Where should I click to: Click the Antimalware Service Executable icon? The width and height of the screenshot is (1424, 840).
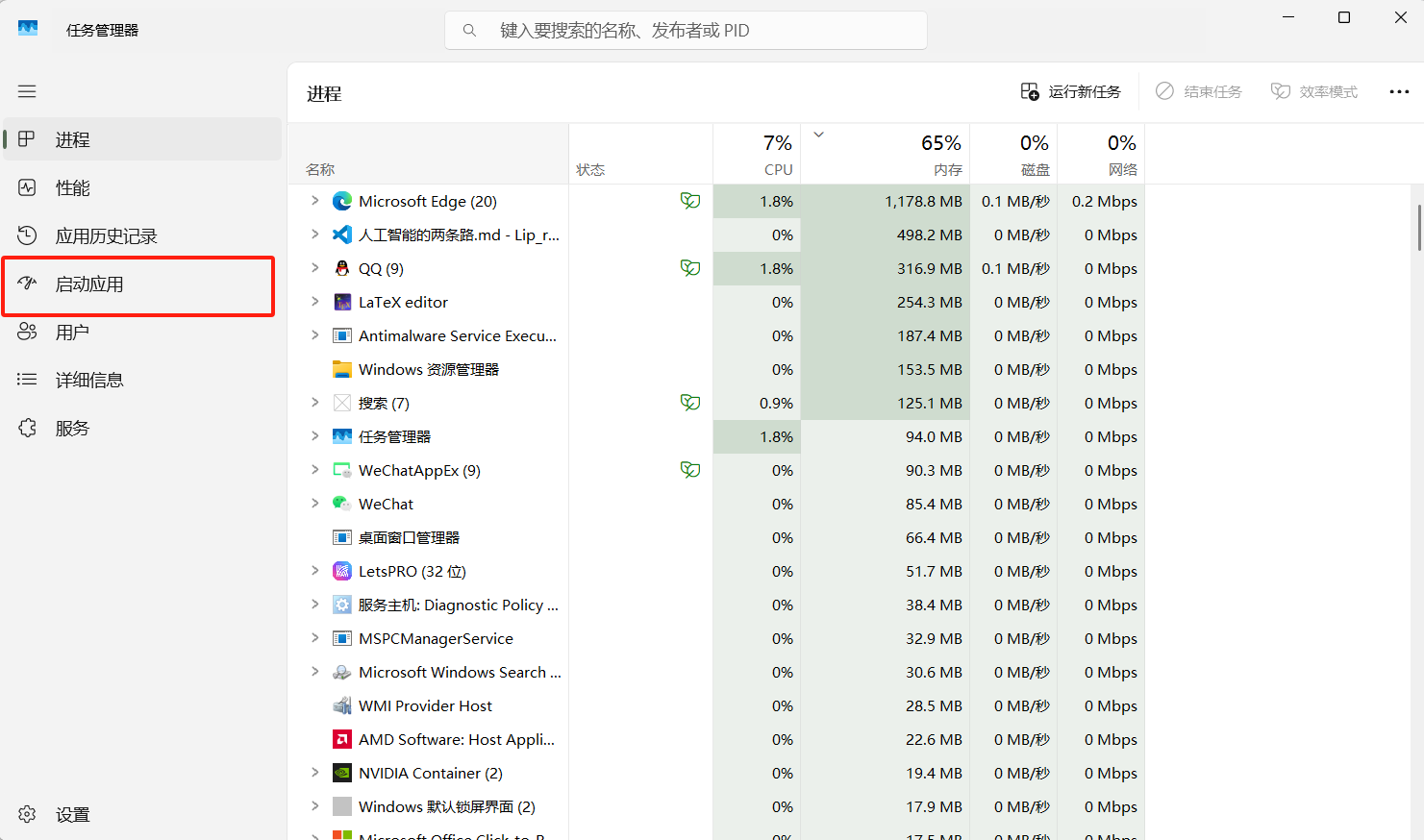[x=341, y=335]
